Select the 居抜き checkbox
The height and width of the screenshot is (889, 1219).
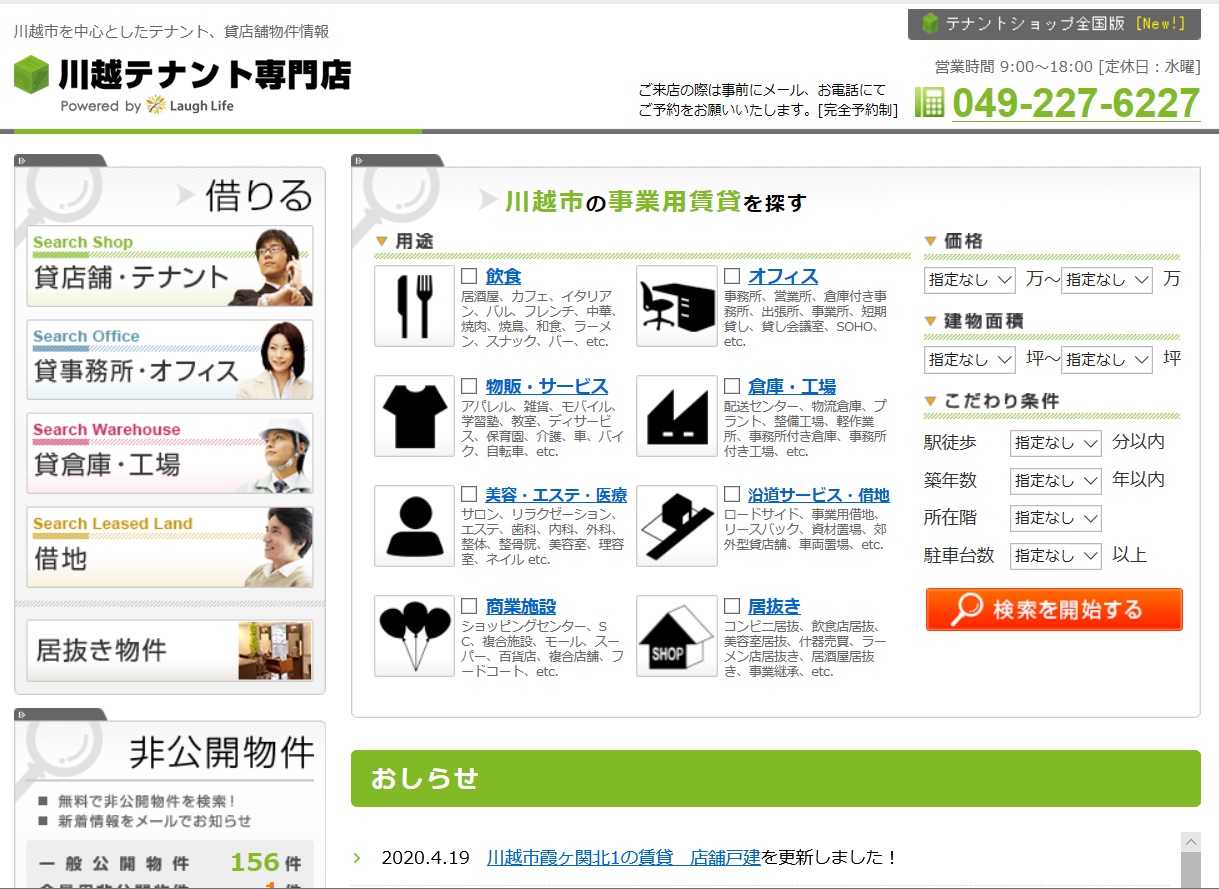pos(732,606)
